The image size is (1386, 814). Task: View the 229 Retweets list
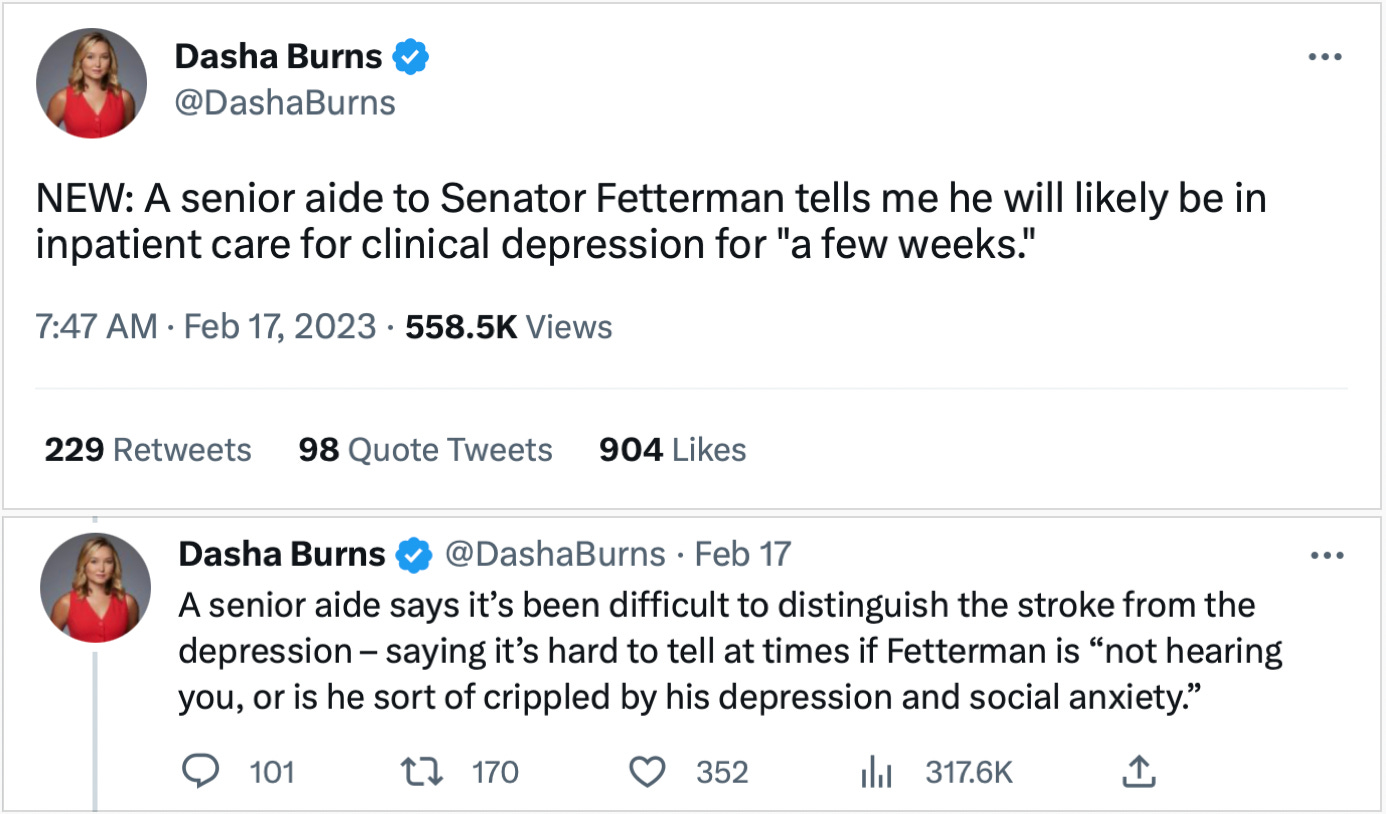148,450
